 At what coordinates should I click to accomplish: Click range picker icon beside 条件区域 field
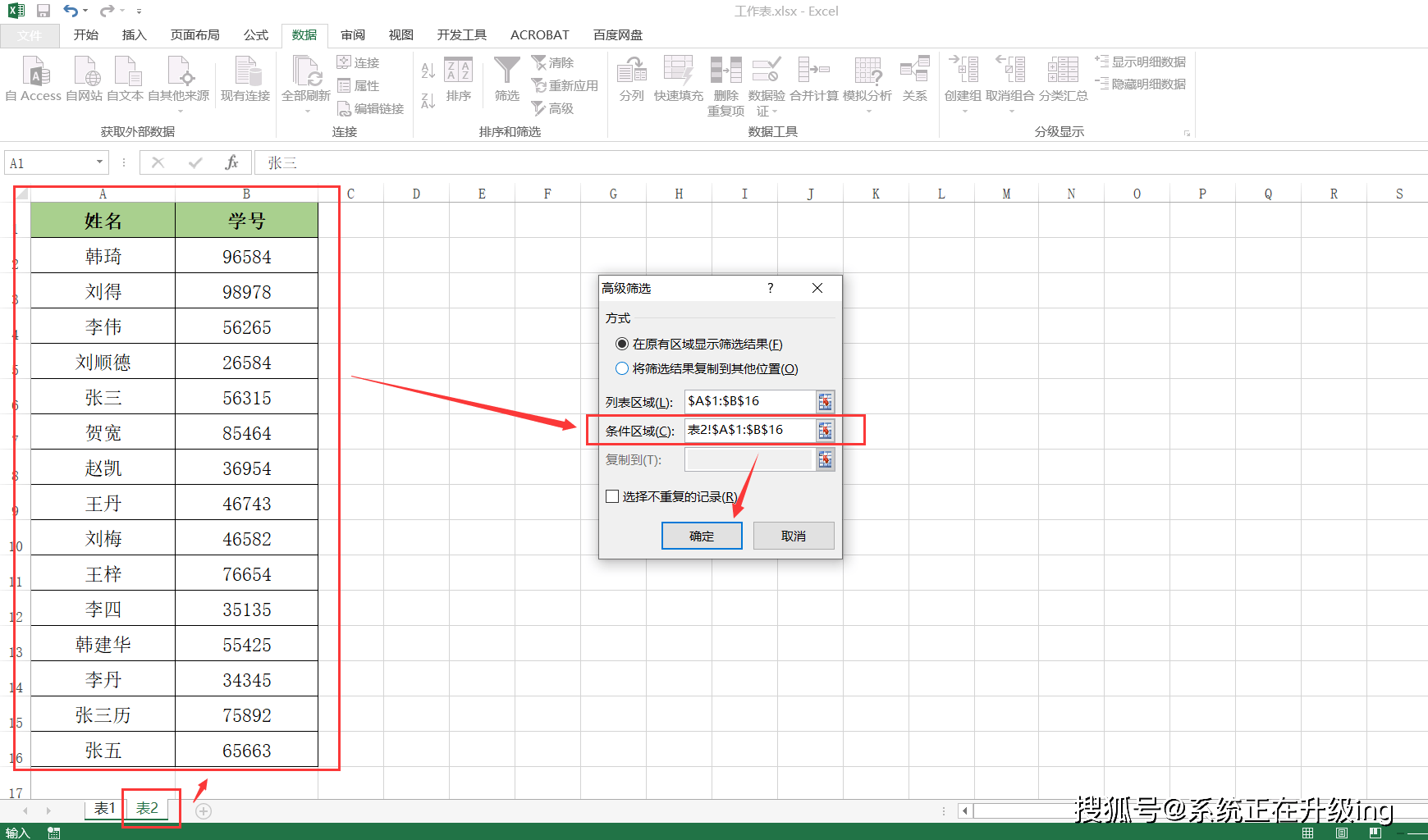(x=825, y=431)
